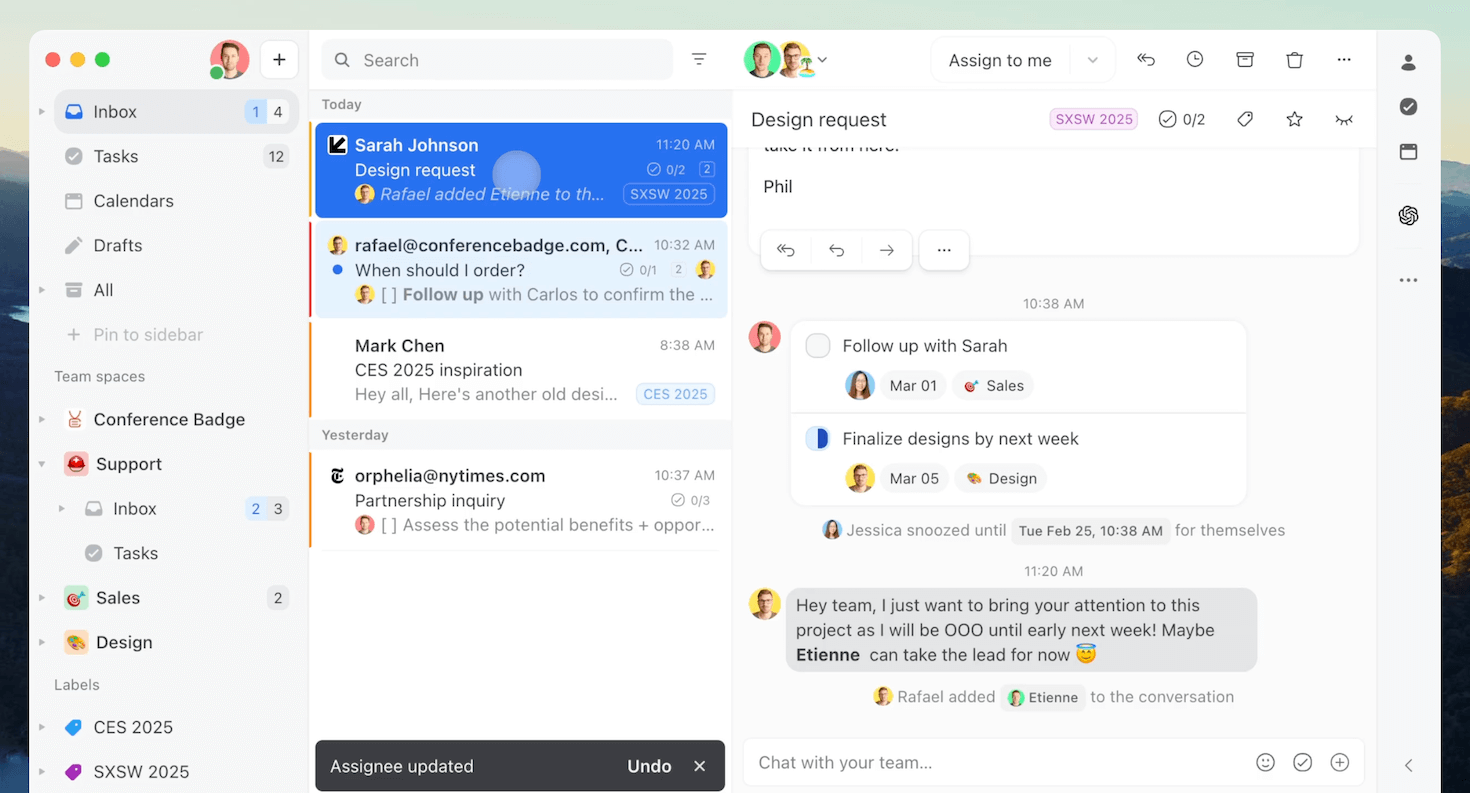Check the Follow up with Sarah task
The width and height of the screenshot is (1470, 793).
[818, 346]
